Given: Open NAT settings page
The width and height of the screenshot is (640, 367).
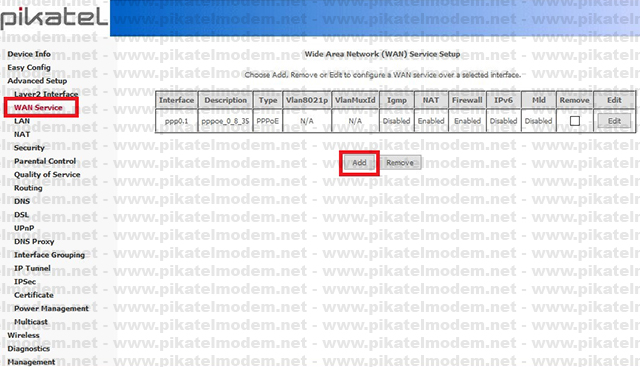Looking at the screenshot, I should [x=22, y=134].
